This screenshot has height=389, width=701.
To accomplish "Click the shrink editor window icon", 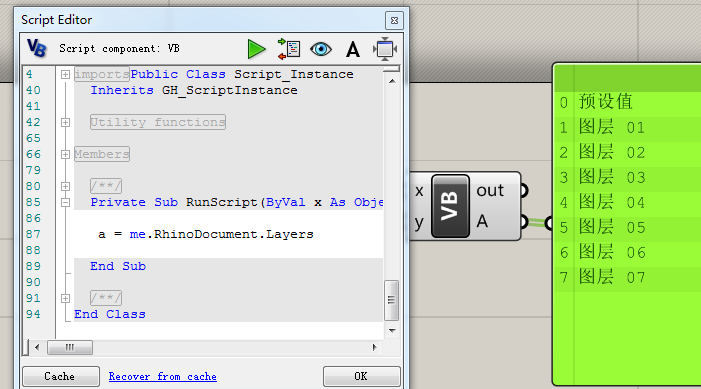I will [384, 49].
